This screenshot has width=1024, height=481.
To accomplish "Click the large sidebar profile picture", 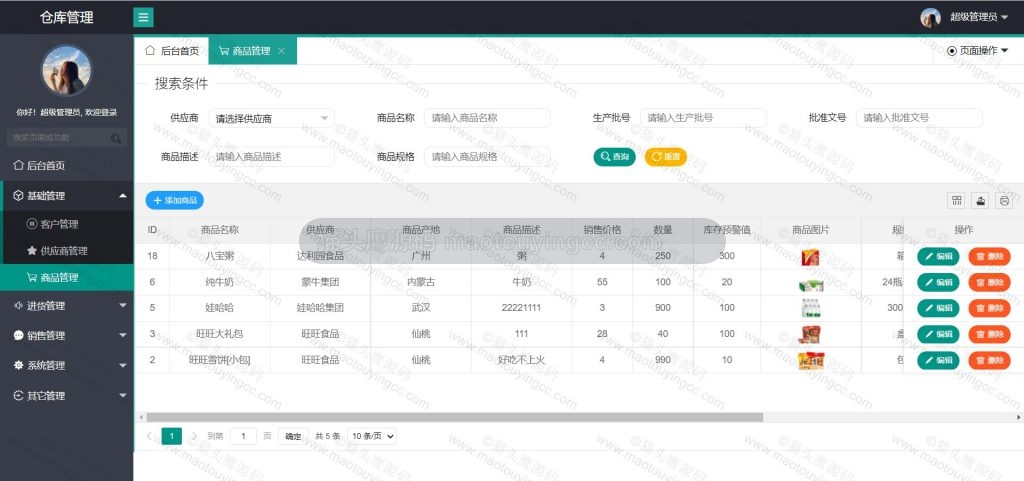I will pos(67,70).
